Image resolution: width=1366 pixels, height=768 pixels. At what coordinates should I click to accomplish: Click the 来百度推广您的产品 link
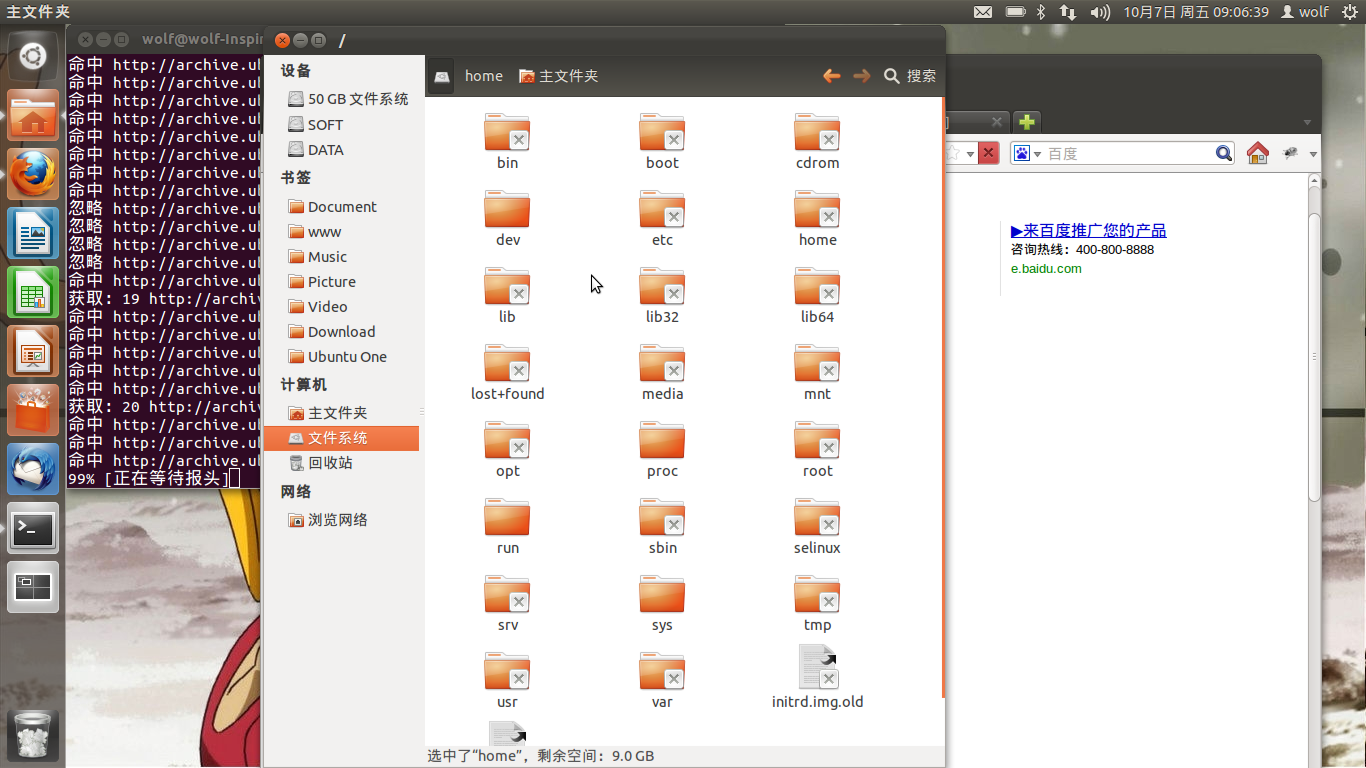tap(1088, 230)
